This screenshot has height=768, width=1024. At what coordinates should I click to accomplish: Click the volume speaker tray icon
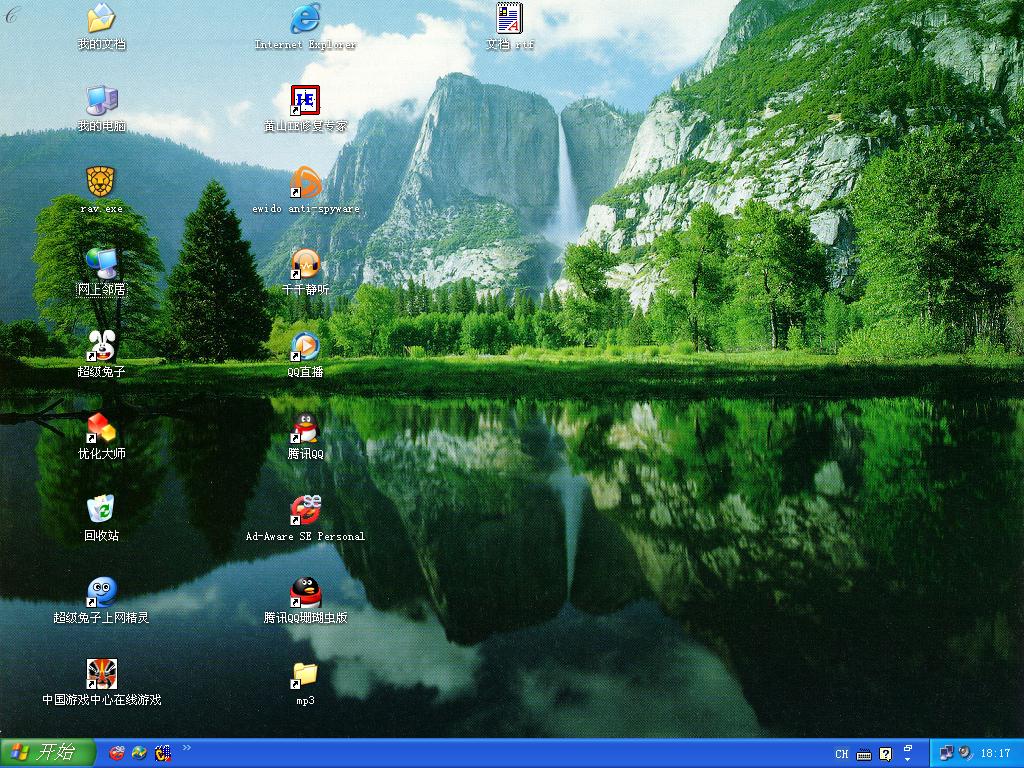[x=965, y=754]
